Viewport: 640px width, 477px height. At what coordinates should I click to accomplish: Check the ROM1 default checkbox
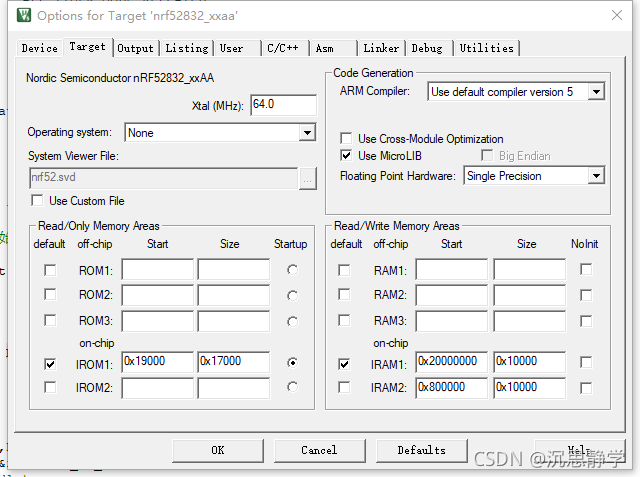click(x=50, y=270)
